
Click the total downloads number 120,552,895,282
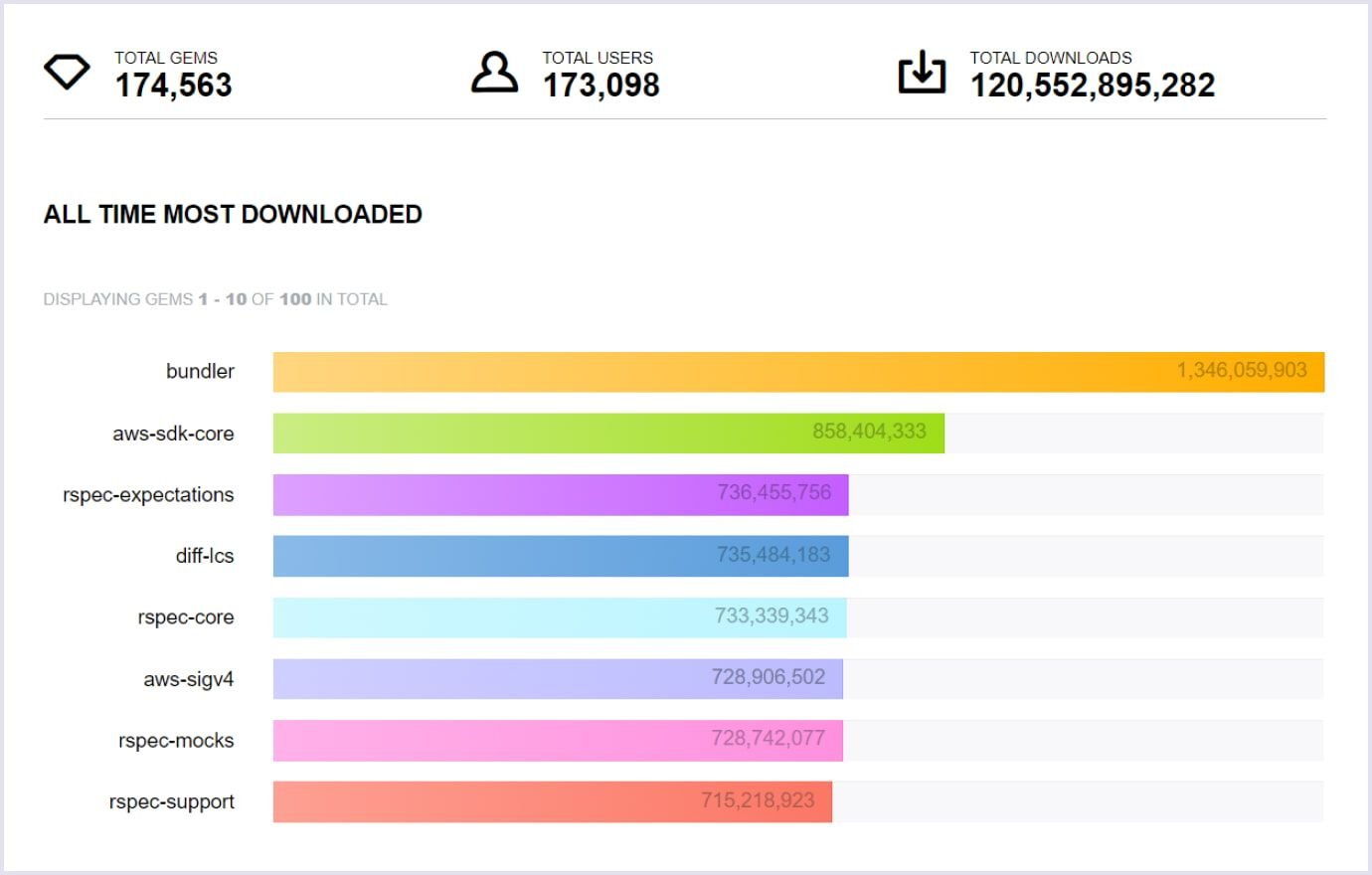[x=1093, y=86]
